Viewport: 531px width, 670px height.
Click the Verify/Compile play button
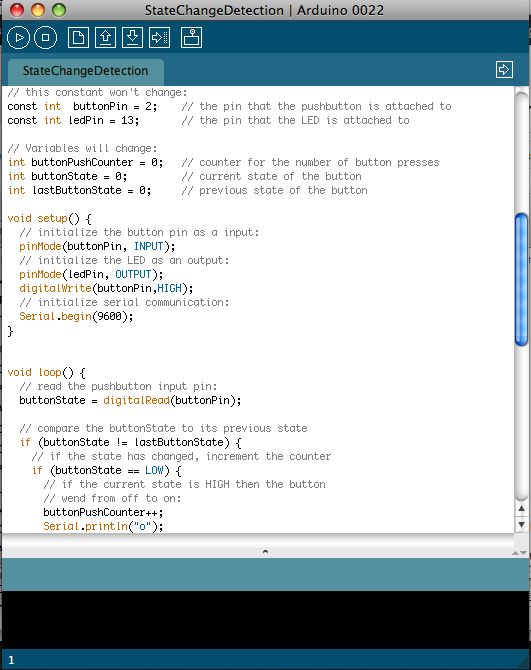click(18, 38)
